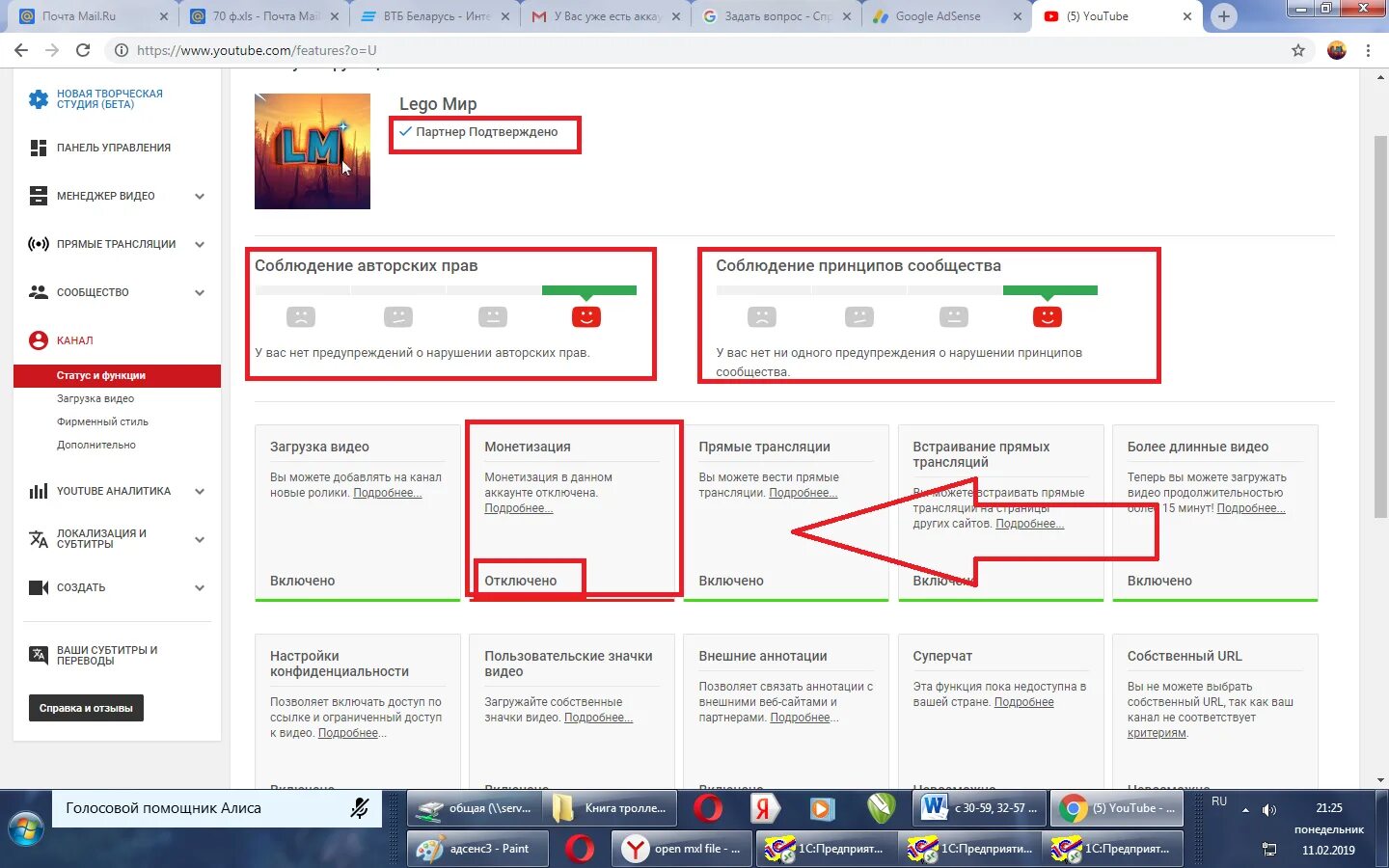Switch to Google AdSense browser tab
1389x868 pixels.
click(945, 16)
